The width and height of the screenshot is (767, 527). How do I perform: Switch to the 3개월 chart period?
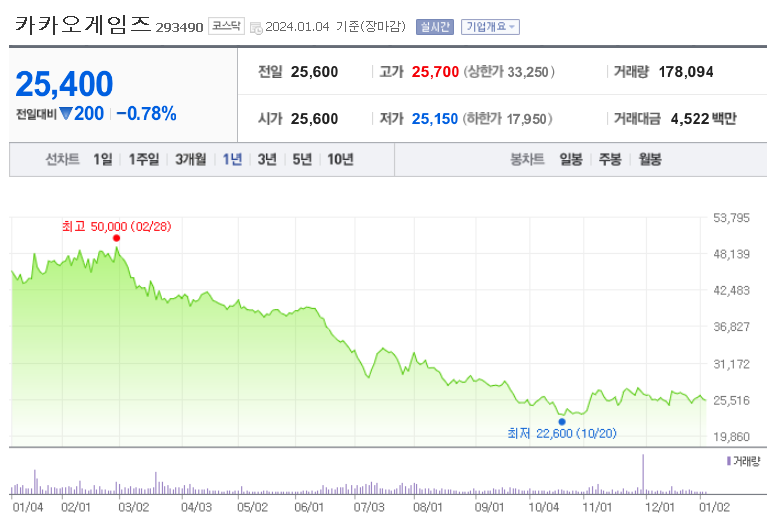click(191, 159)
